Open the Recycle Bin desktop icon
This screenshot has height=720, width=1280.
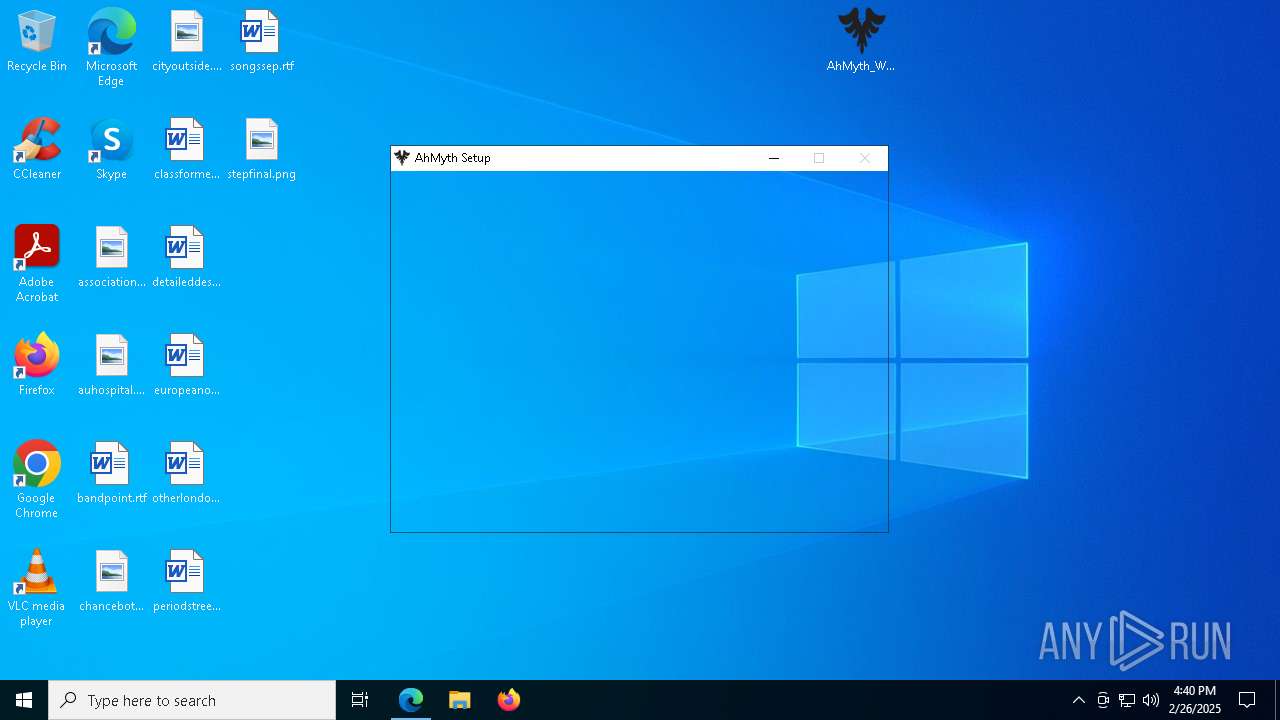click(37, 41)
